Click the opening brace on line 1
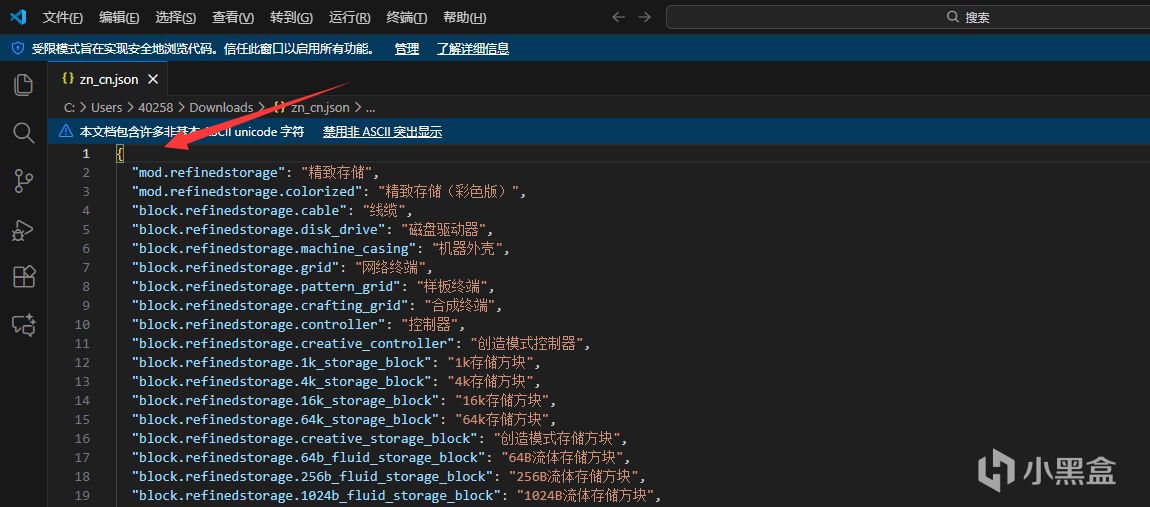 click(120, 153)
